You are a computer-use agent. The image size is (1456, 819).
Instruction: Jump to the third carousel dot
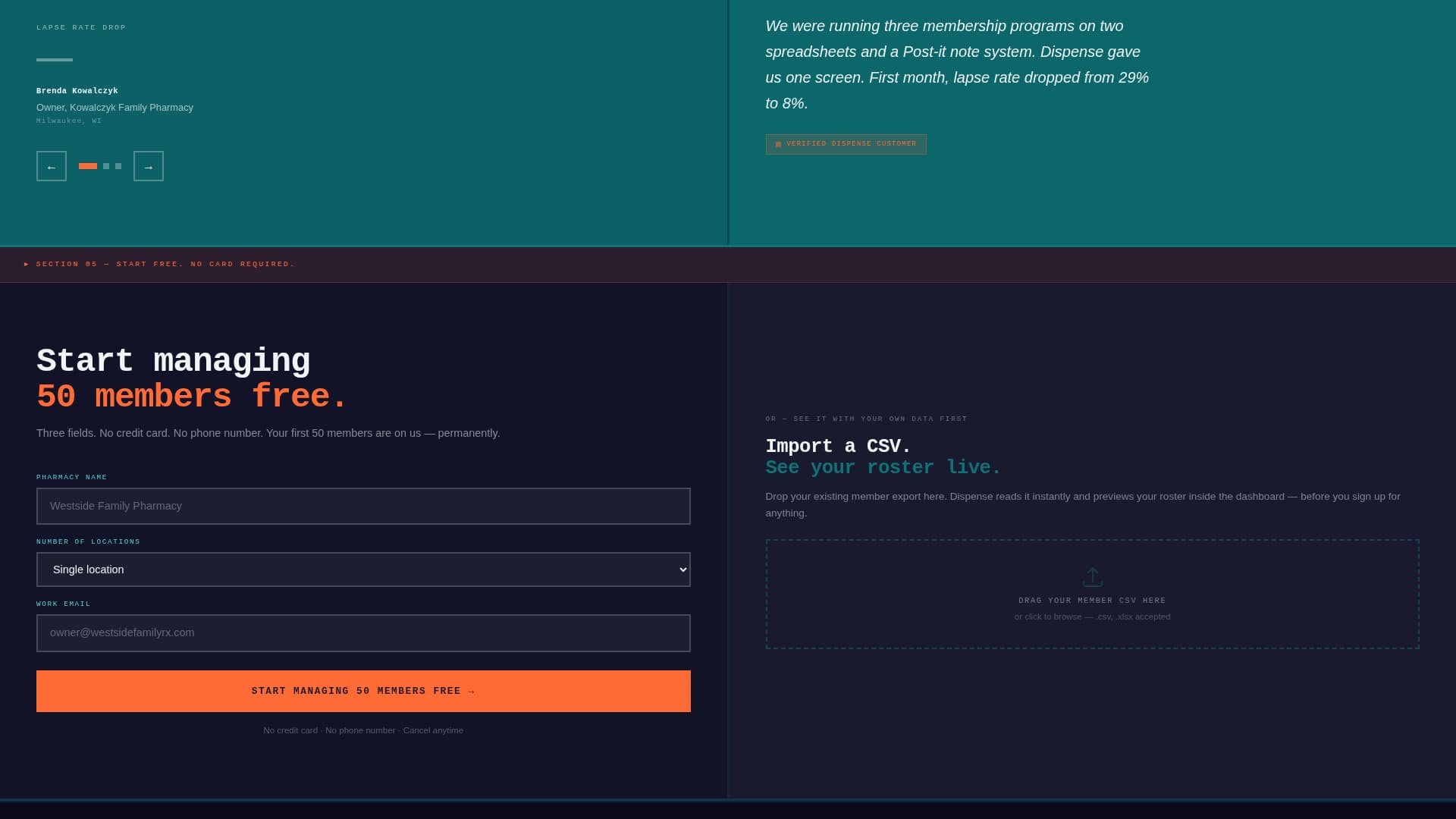[x=118, y=166]
